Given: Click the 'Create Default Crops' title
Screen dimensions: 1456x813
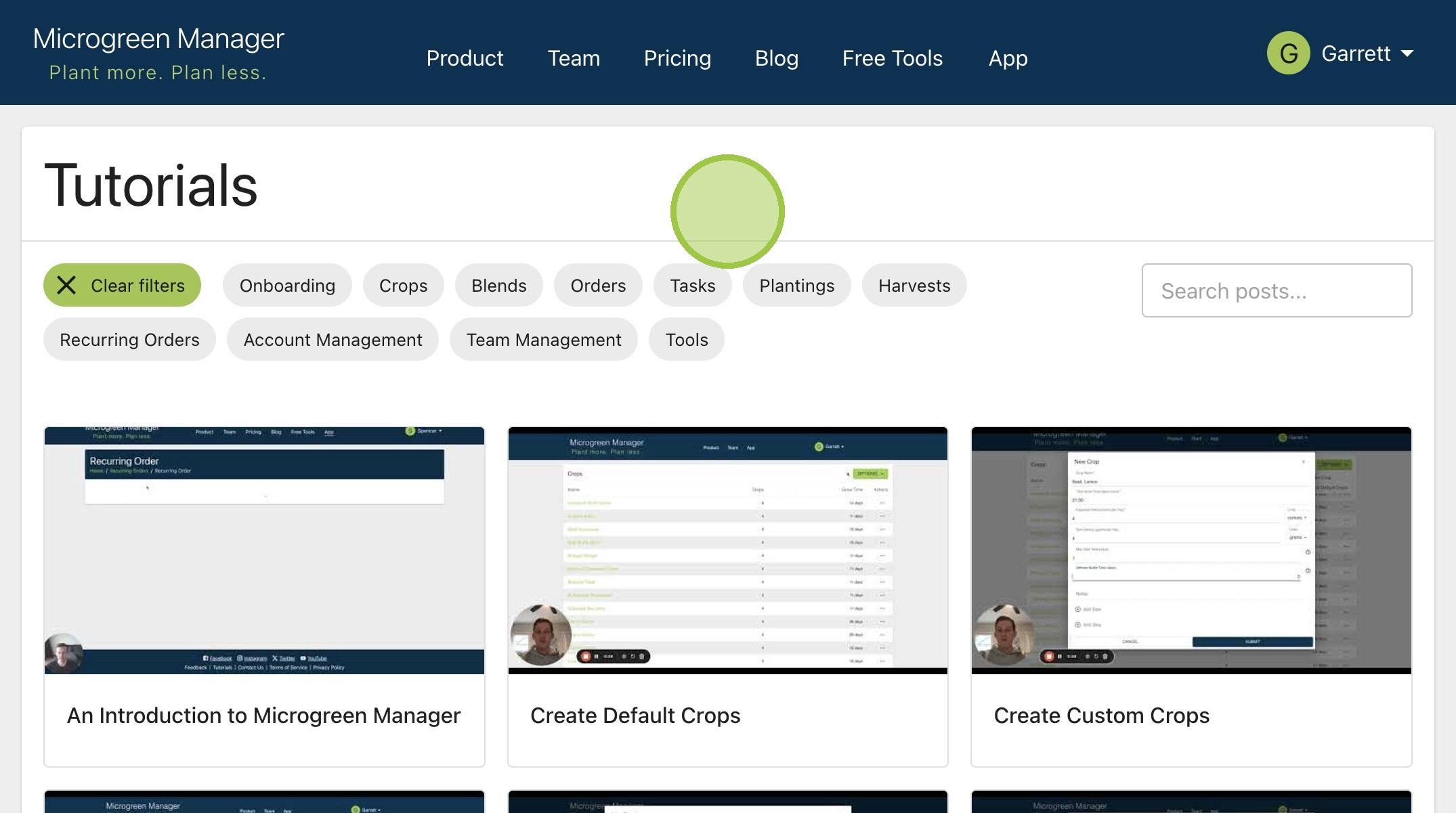Looking at the screenshot, I should pyautogui.click(x=635, y=716).
